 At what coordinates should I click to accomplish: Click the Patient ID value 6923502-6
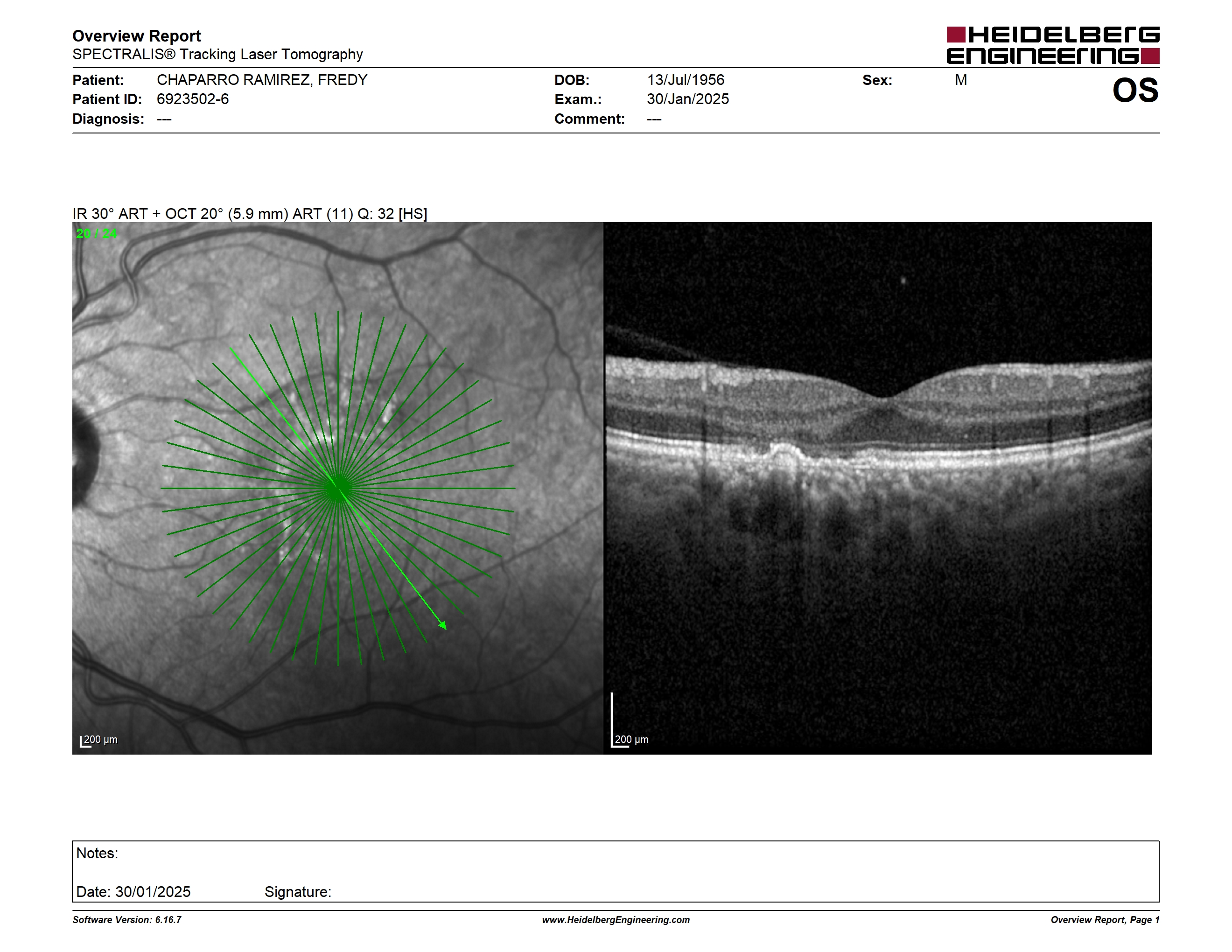pyautogui.click(x=193, y=99)
